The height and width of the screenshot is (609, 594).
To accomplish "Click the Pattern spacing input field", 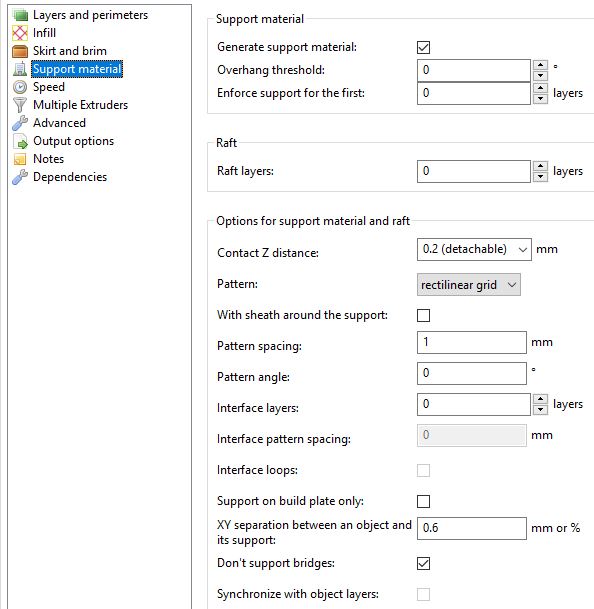I will coord(472,343).
